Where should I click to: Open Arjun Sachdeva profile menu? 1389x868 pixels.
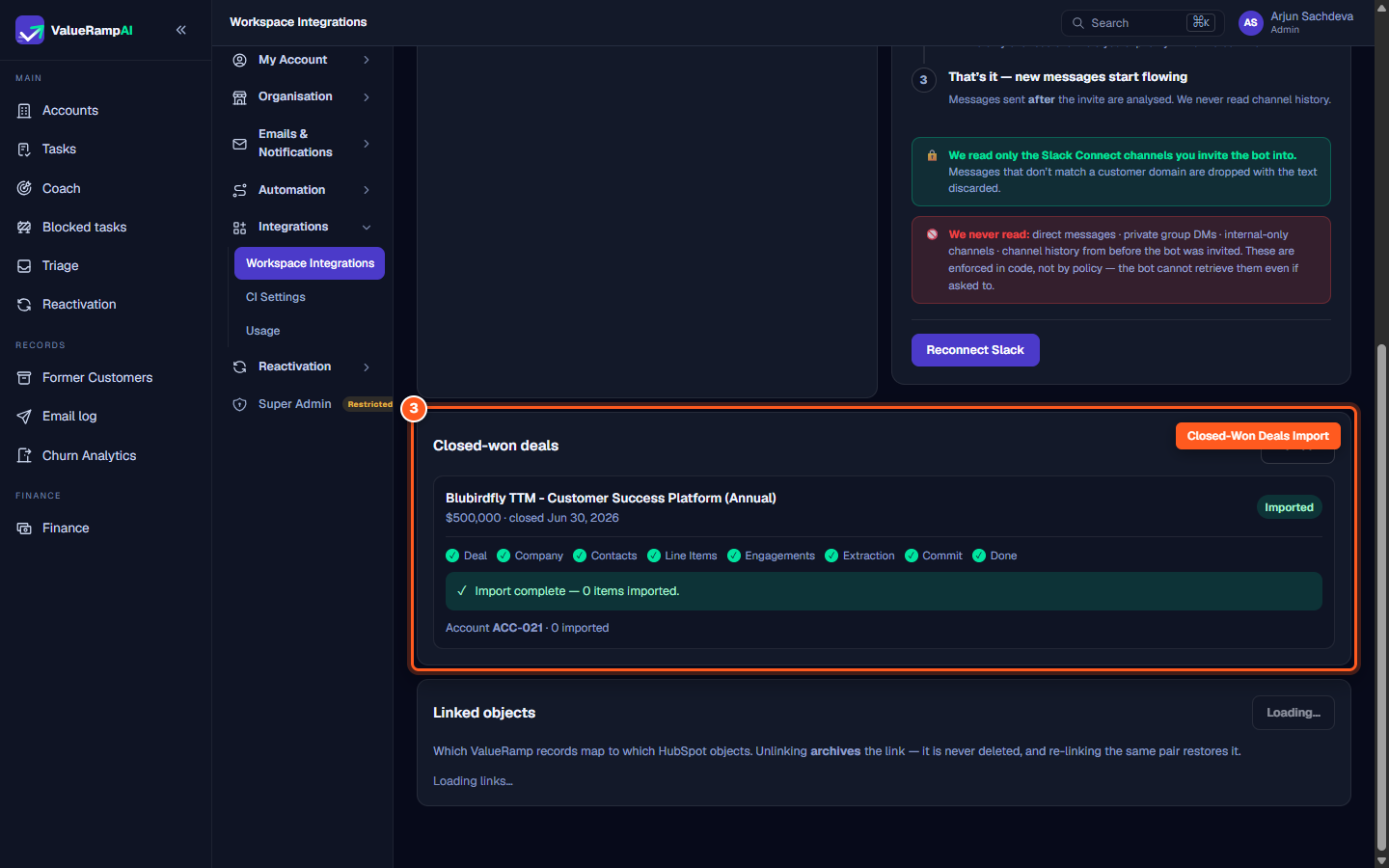(x=1312, y=22)
